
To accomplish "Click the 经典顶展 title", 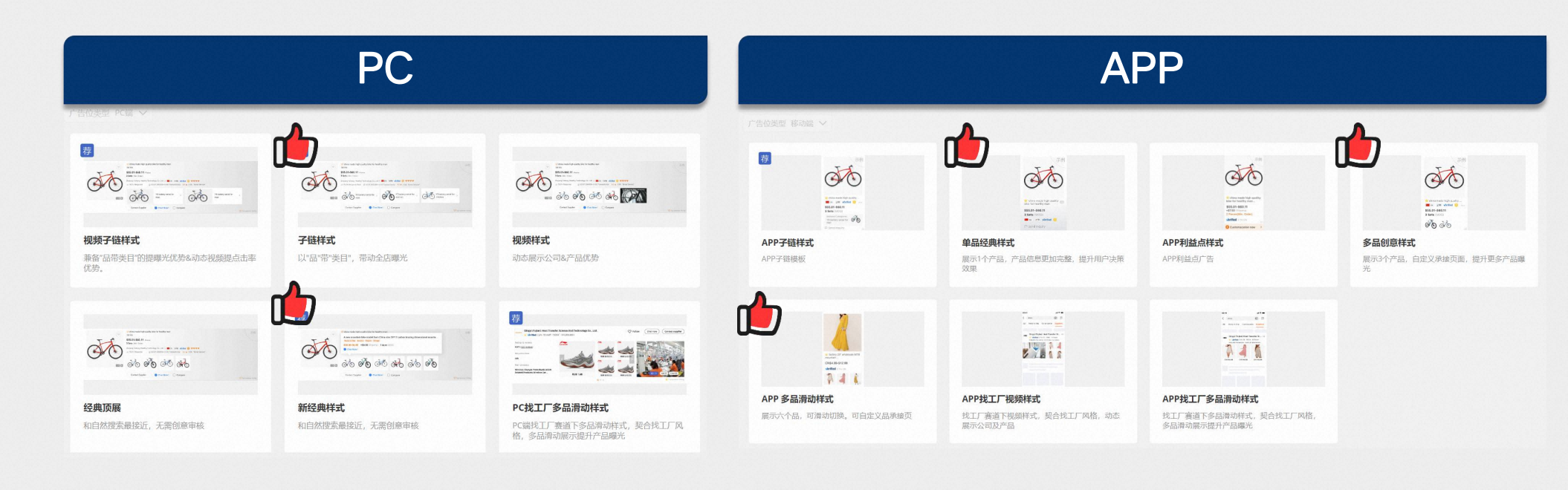I will [x=102, y=408].
